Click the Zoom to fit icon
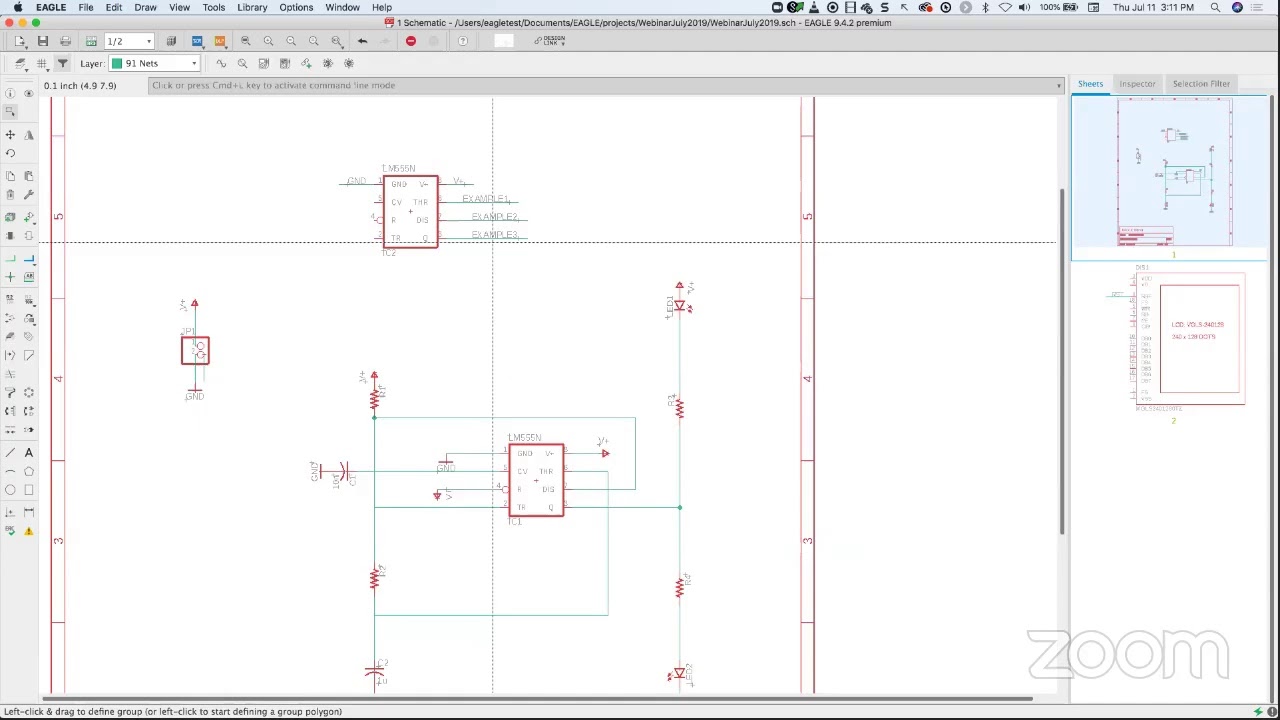The image size is (1280, 720). (246, 41)
